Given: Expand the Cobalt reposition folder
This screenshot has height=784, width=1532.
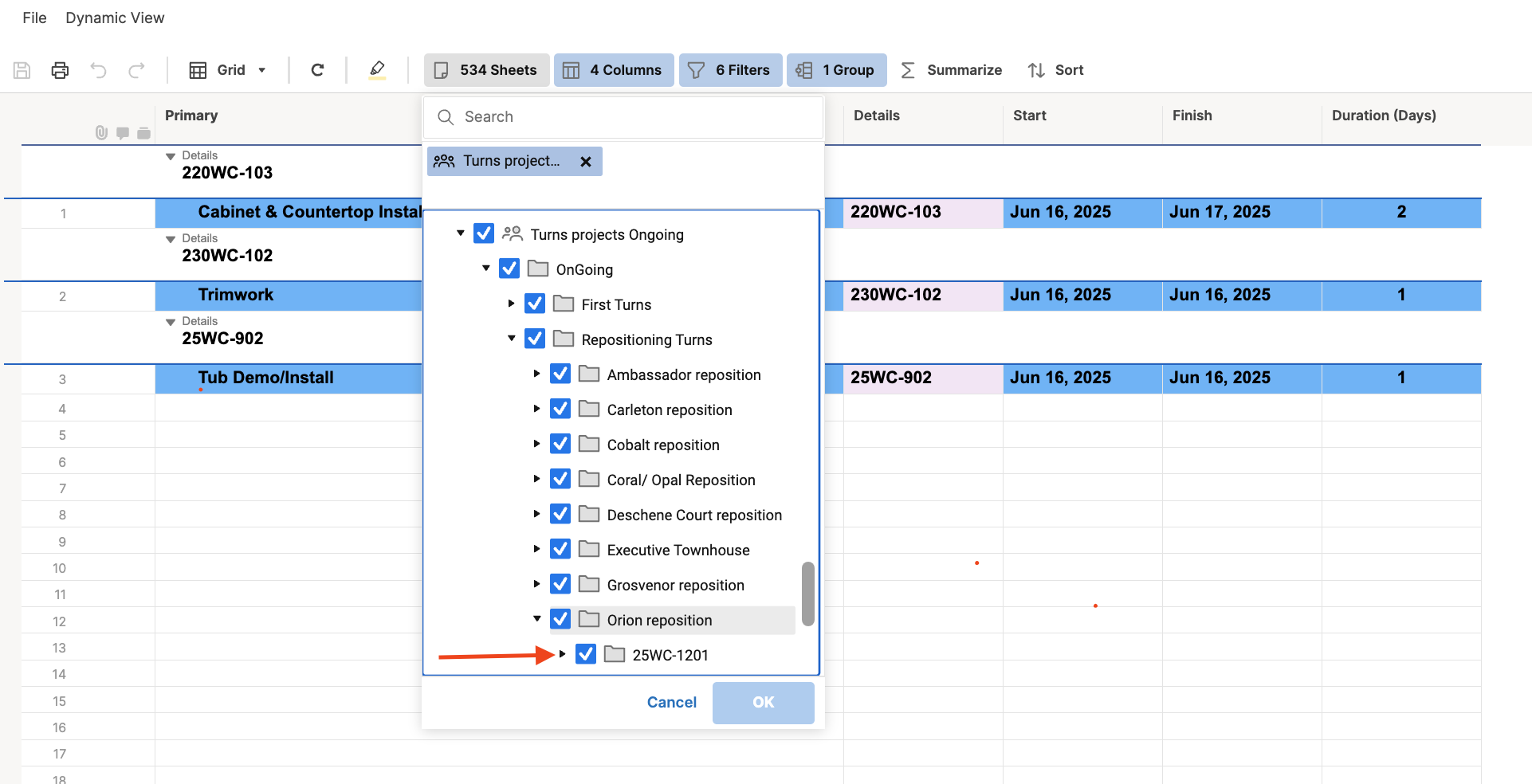Looking at the screenshot, I should [536, 444].
